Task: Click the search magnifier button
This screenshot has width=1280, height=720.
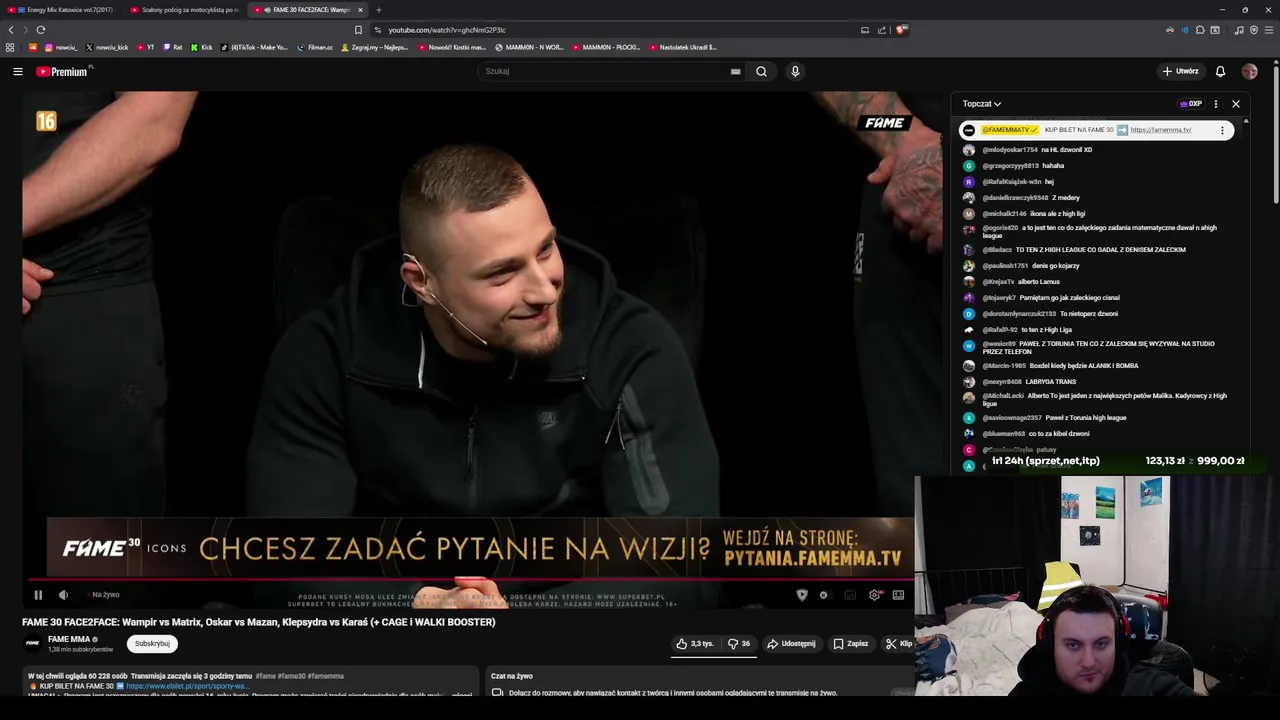Action: 761,71
